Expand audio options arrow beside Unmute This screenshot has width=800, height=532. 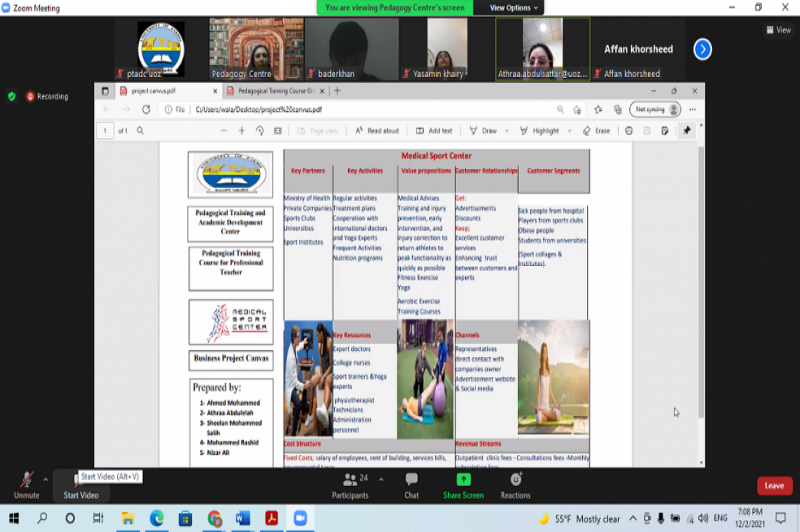point(46,480)
